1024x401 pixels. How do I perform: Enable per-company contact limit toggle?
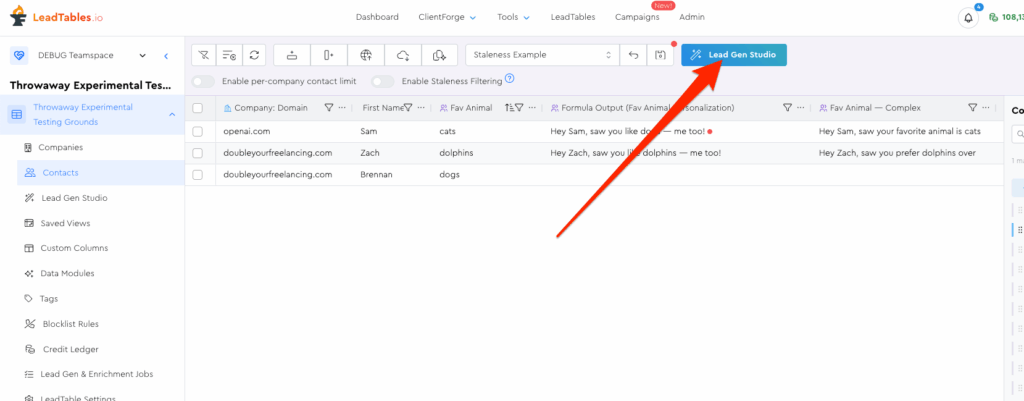(203, 81)
